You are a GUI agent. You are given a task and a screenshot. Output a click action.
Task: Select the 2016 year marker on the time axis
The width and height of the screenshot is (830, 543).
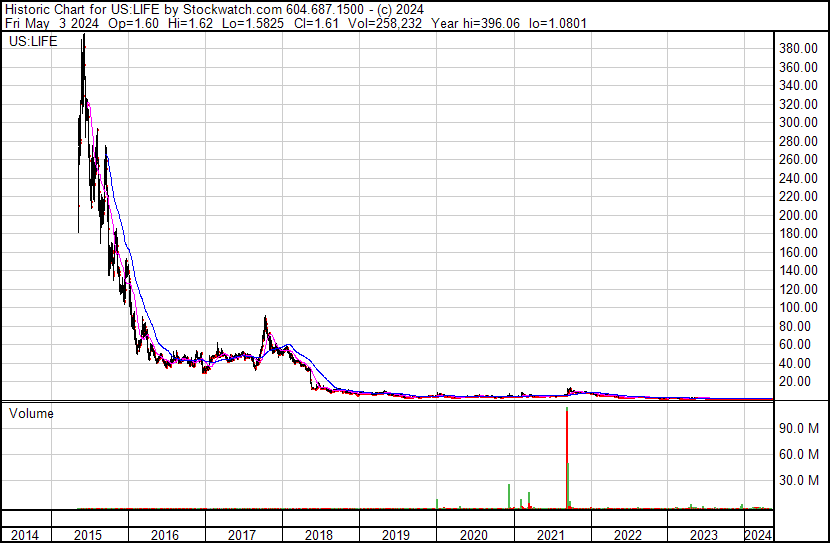[165, 535]
